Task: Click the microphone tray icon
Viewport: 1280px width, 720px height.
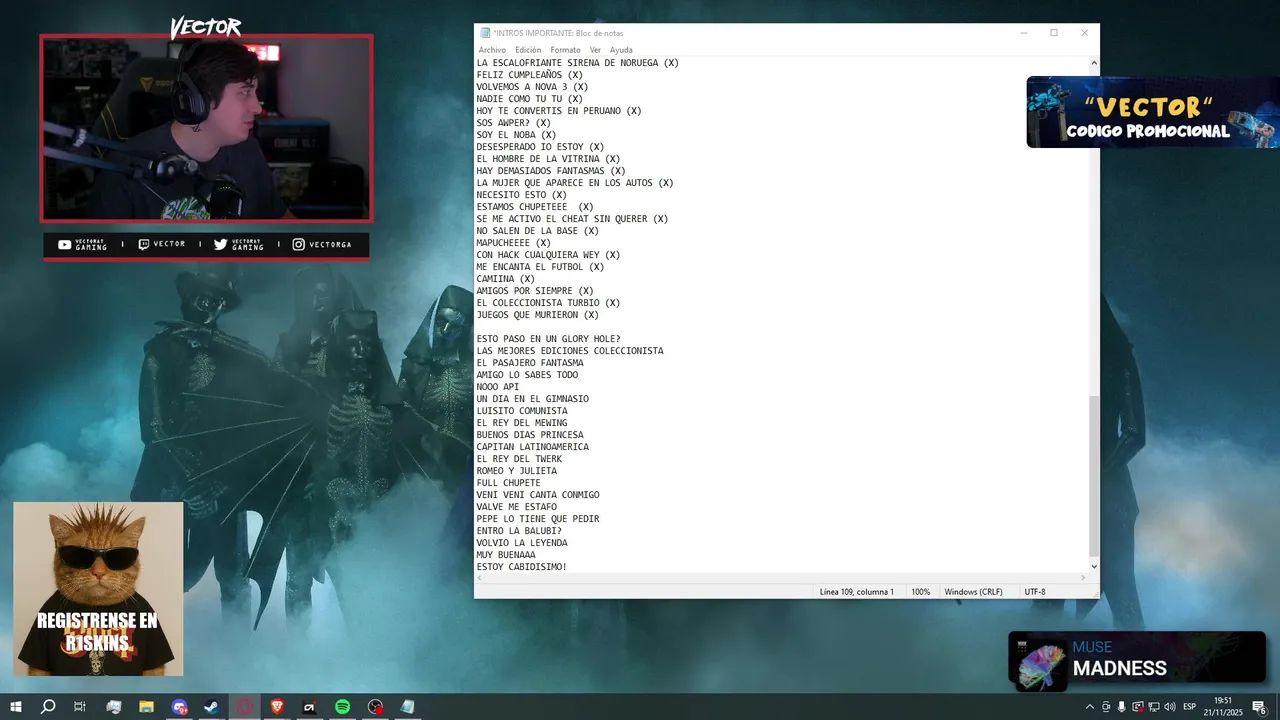Action: 1121,707
